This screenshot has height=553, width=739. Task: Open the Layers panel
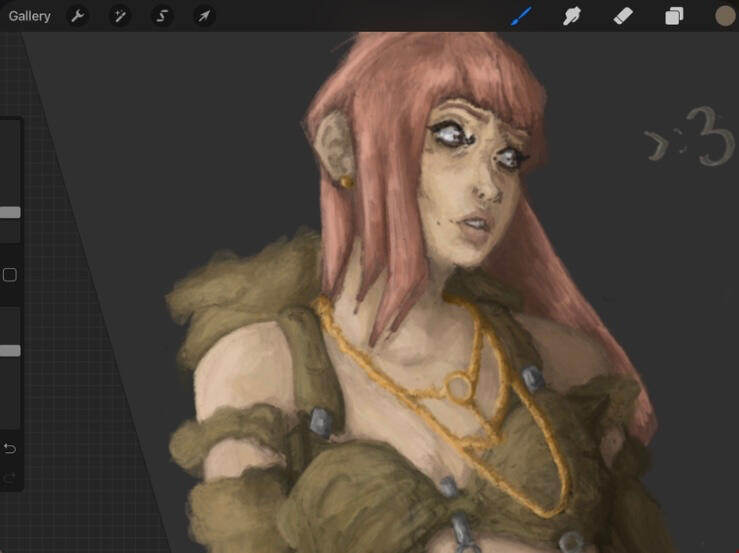pyautogui.click(x=675, y=16)
